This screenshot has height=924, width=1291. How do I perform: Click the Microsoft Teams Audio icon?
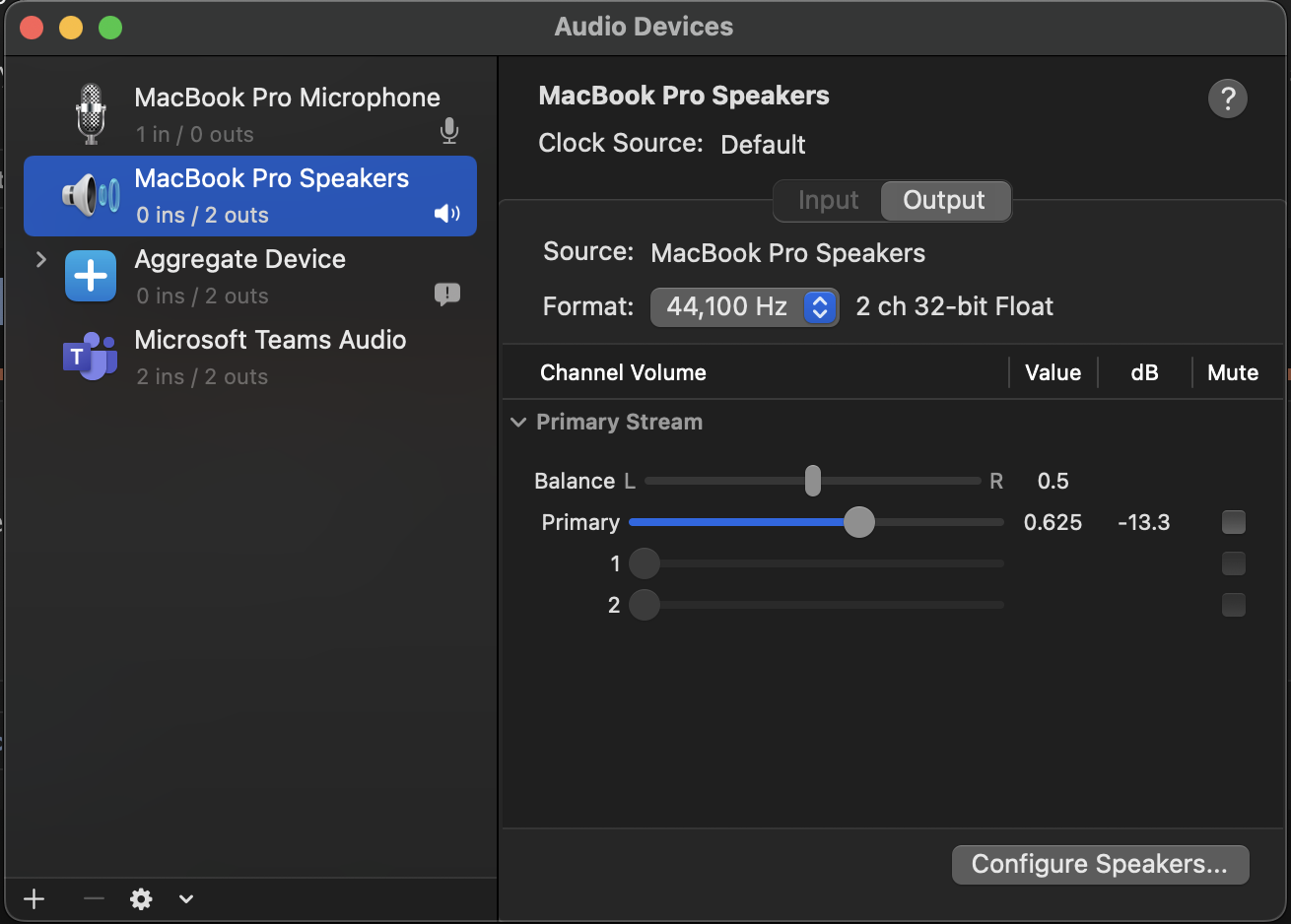click(x=91, y=357)
